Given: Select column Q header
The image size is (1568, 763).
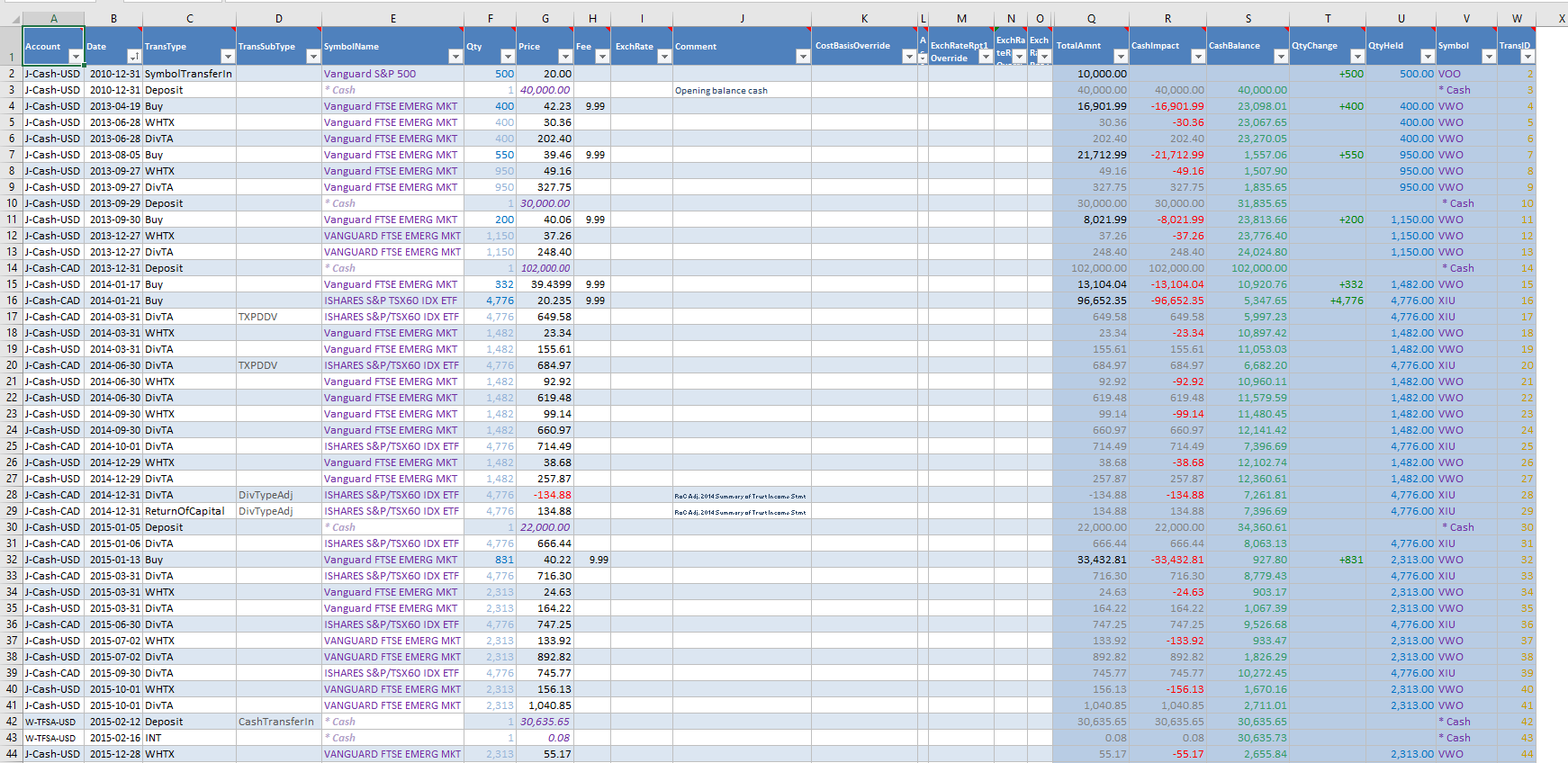Looking at the screenshot, I should click(1091, 19).
